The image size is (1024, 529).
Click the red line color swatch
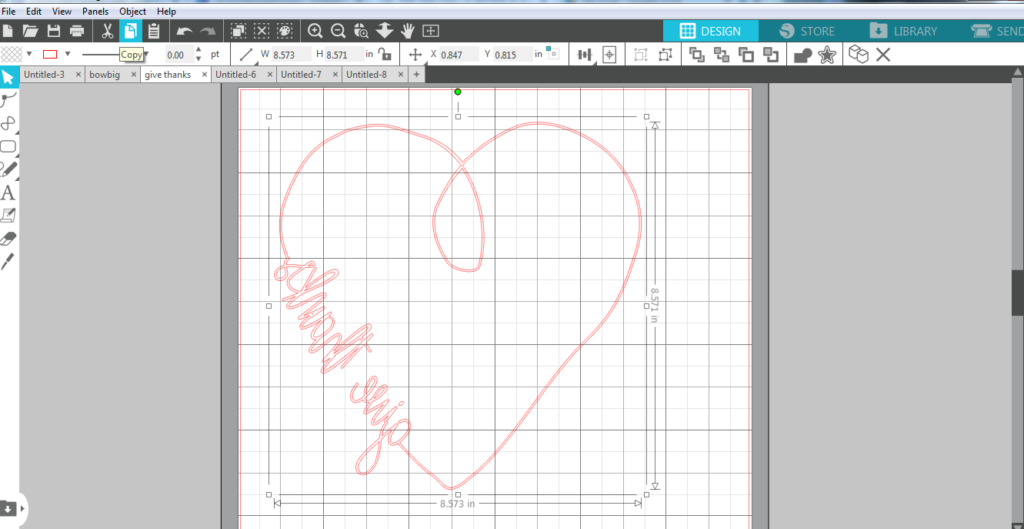coord(50,54)
